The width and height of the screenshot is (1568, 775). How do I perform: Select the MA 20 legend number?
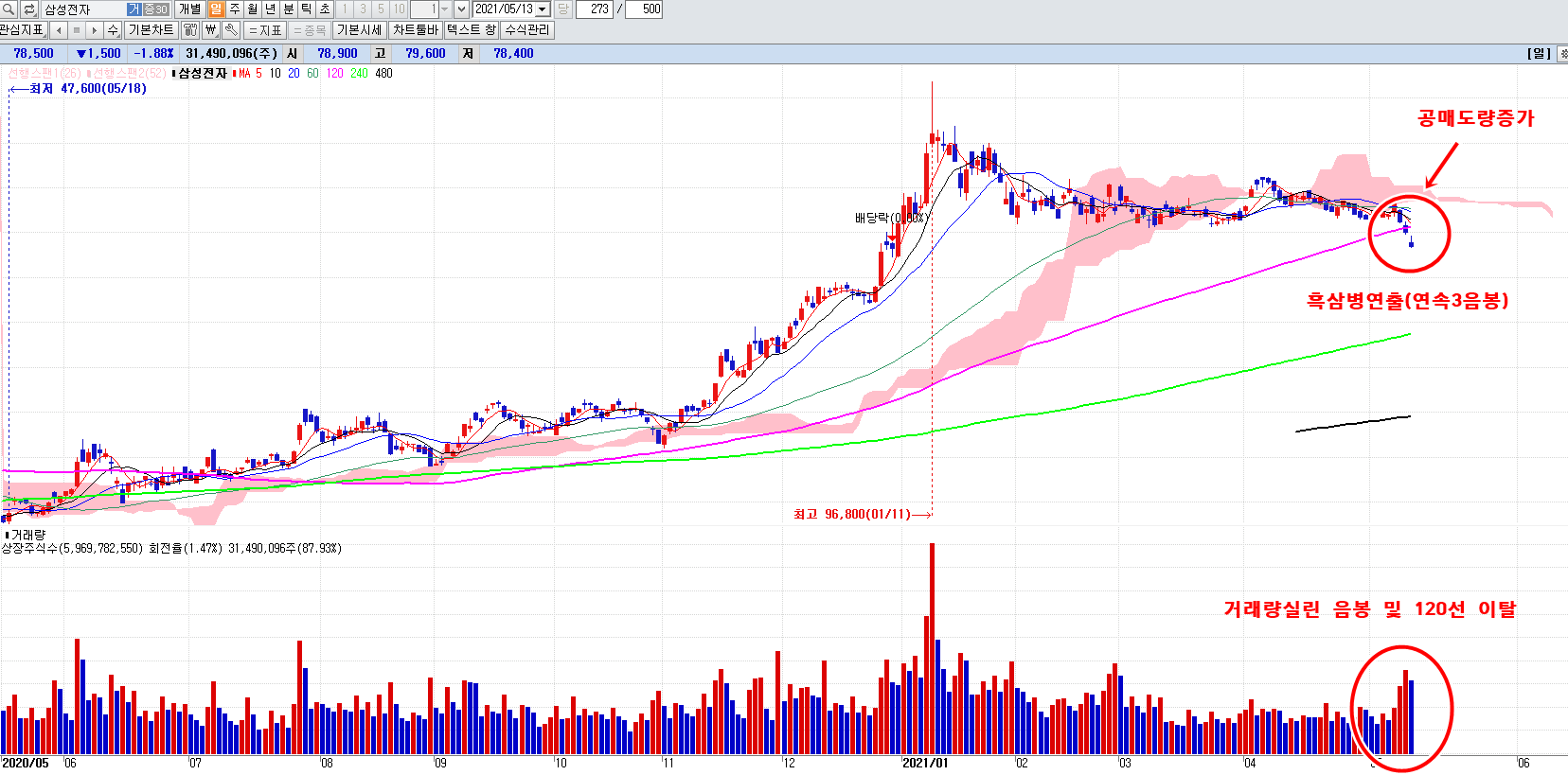[x=294, y=73]
